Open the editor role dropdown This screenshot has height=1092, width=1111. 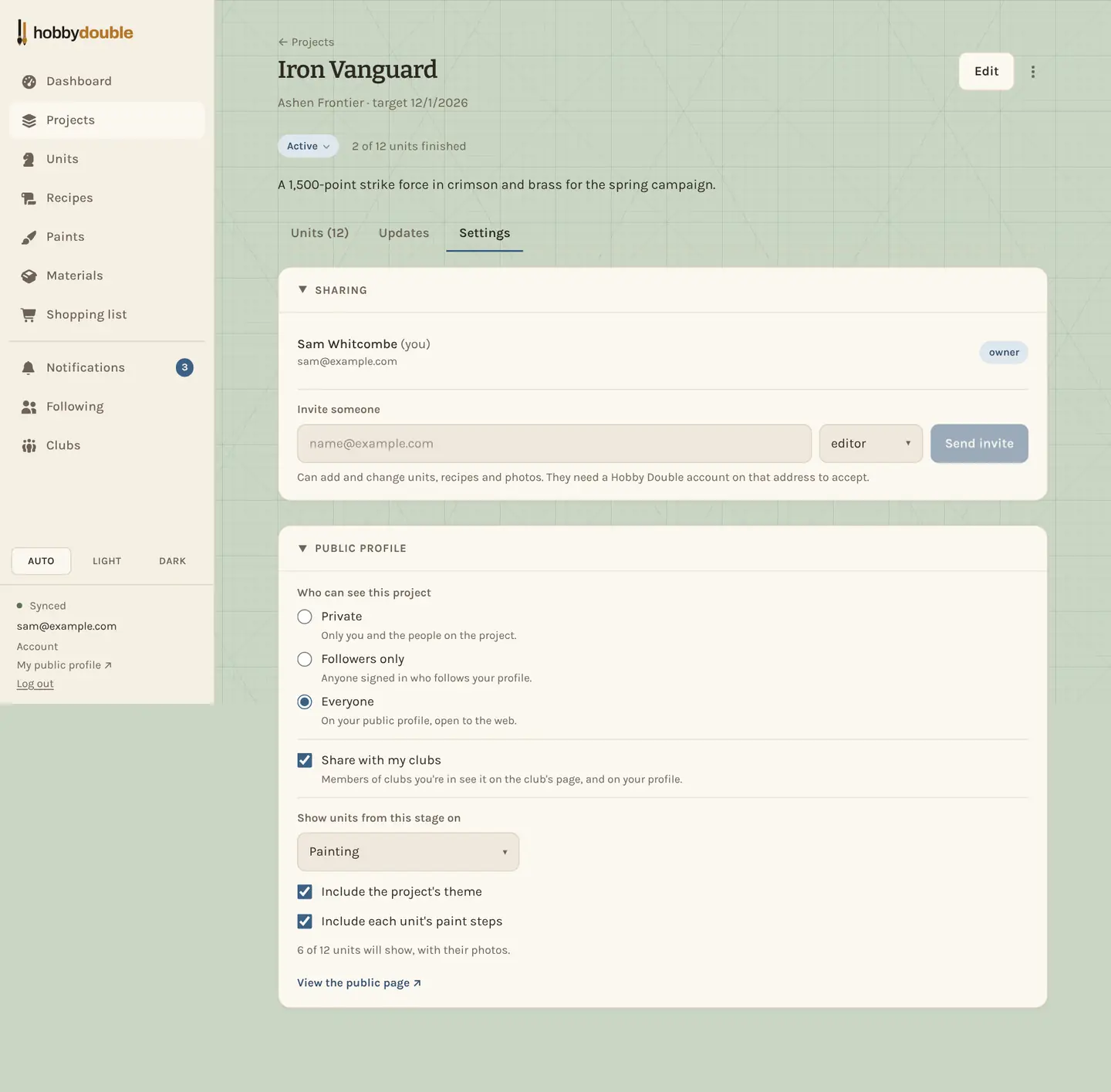(871, 444)
